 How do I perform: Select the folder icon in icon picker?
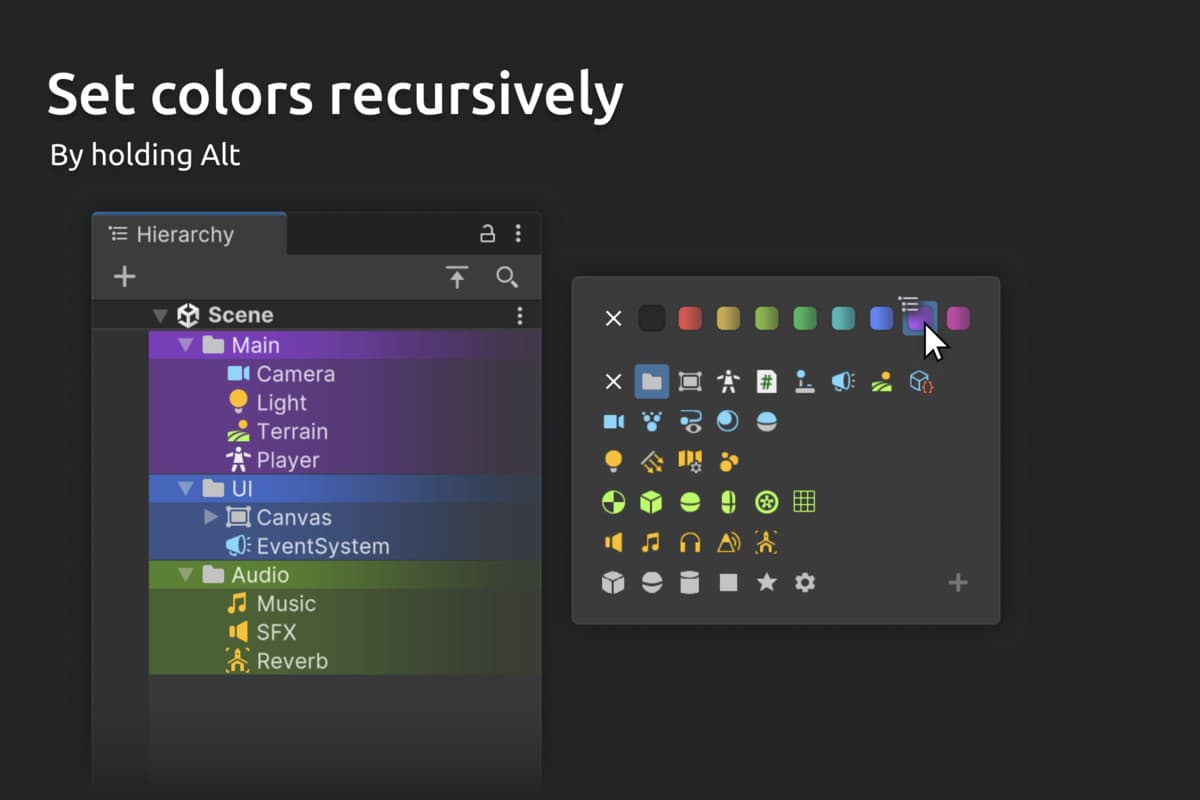click(652, 381)
